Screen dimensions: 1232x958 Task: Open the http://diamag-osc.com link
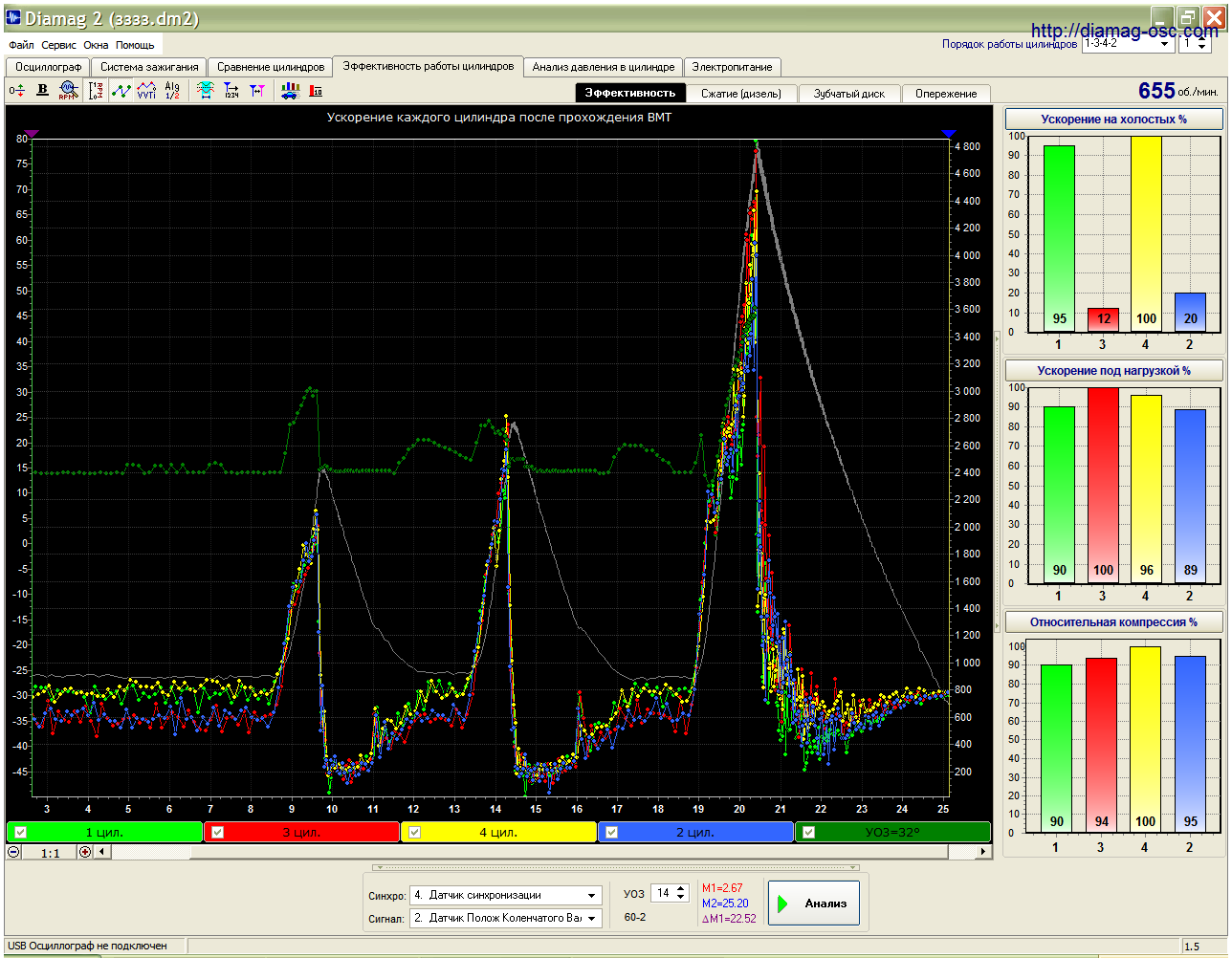point(1125,31)
